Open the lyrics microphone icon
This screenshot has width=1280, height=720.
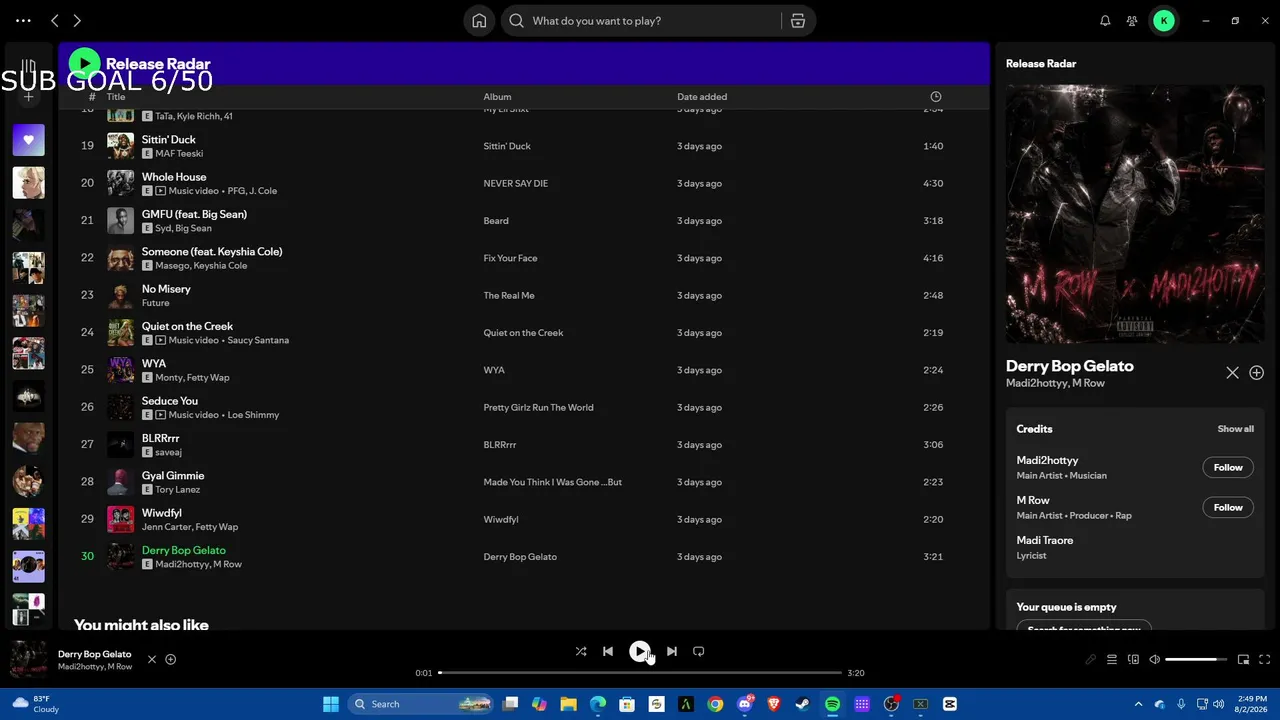1091,660
